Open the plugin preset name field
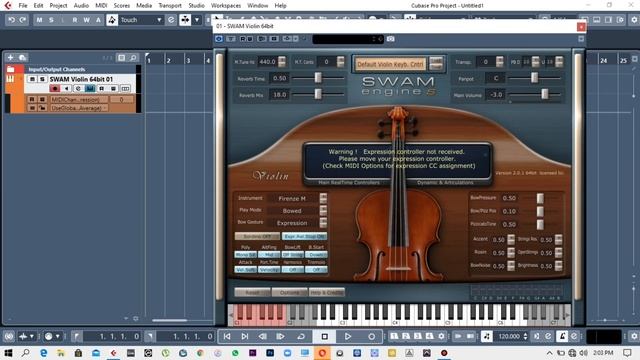This screenshot has width=640, height=360. point(348,39)
